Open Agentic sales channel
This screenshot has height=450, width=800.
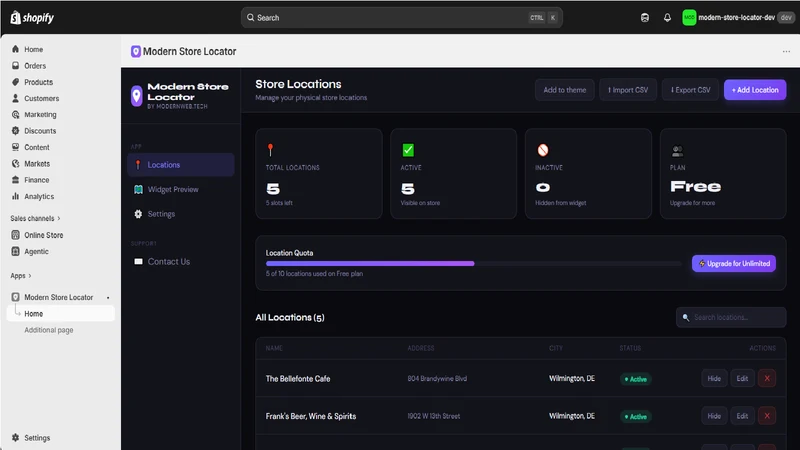[x=36, y=252]
